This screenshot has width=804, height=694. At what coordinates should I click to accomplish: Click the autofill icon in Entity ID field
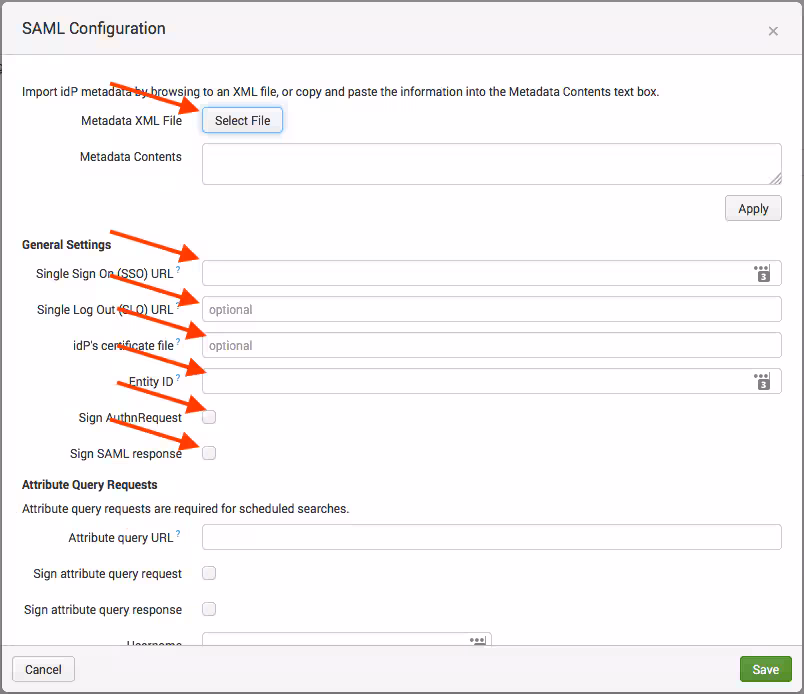(x=762, y=381)
